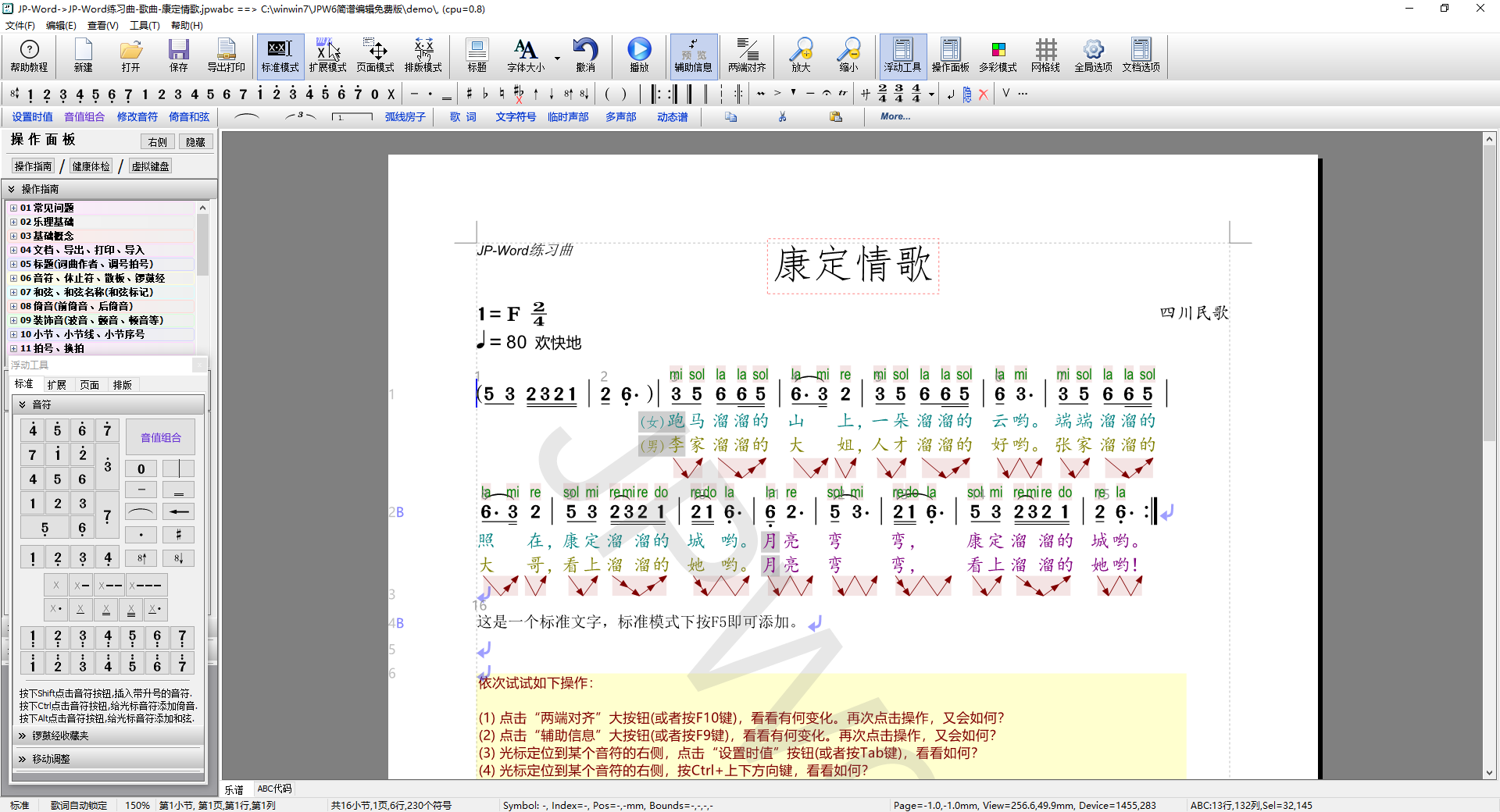
Task: Toggle Auxiliary Info (辅助信息) display
Action: tap(693, 55)
